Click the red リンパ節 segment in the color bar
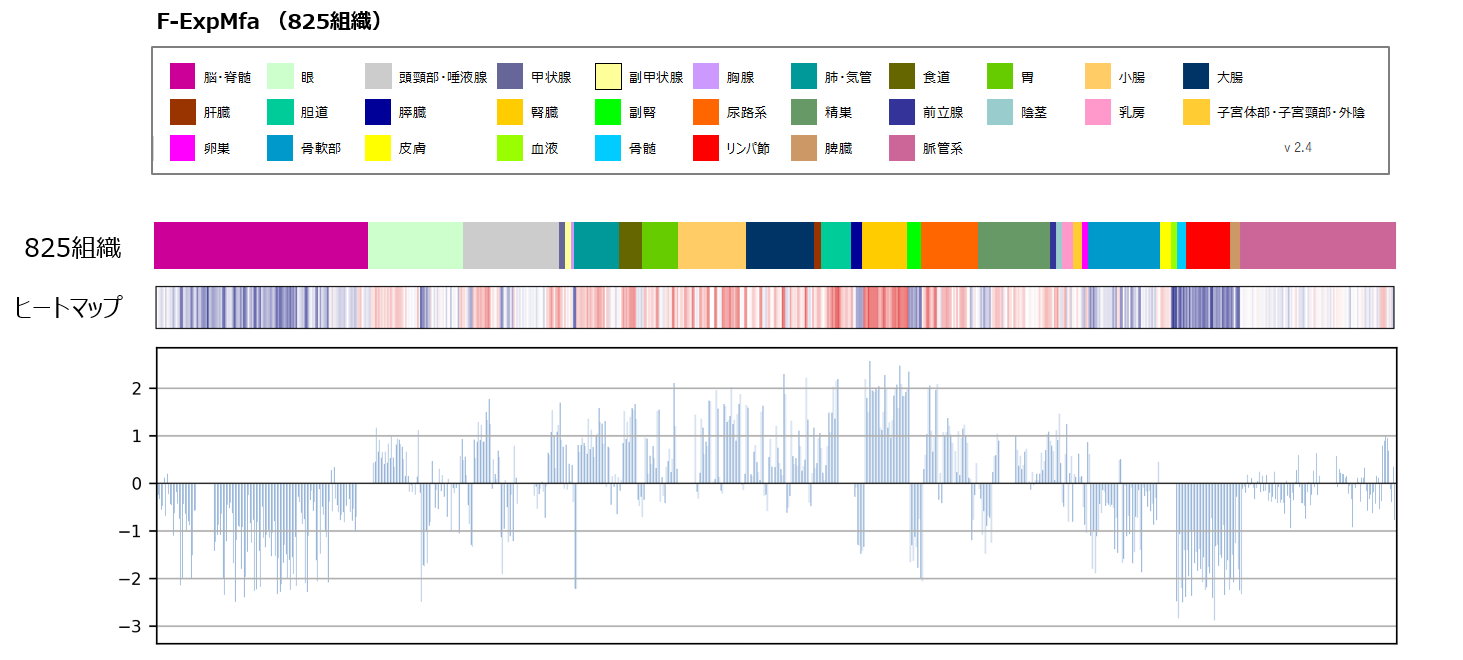This screenshot has width=1463, height=660. [x=1207, y=246]
